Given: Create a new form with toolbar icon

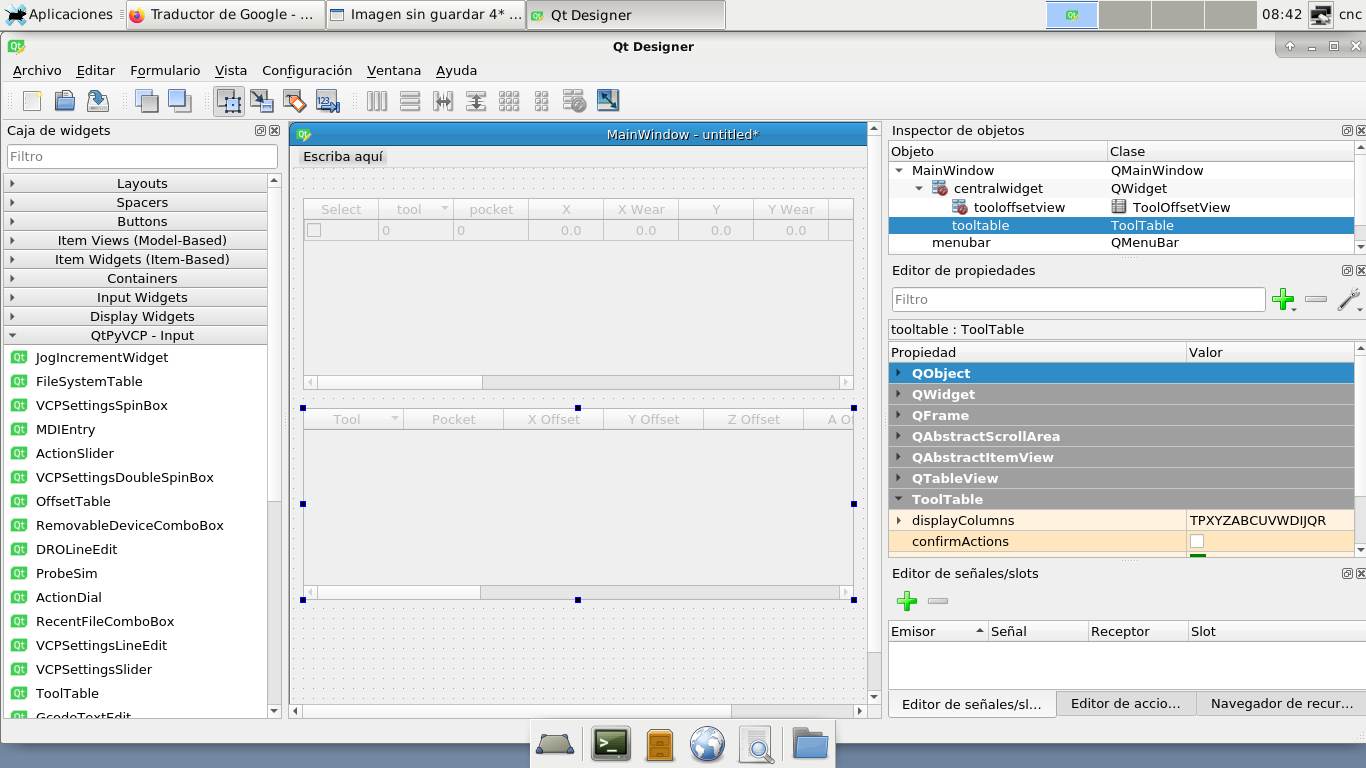Looking at the screenshot, I should click(32, 100).
